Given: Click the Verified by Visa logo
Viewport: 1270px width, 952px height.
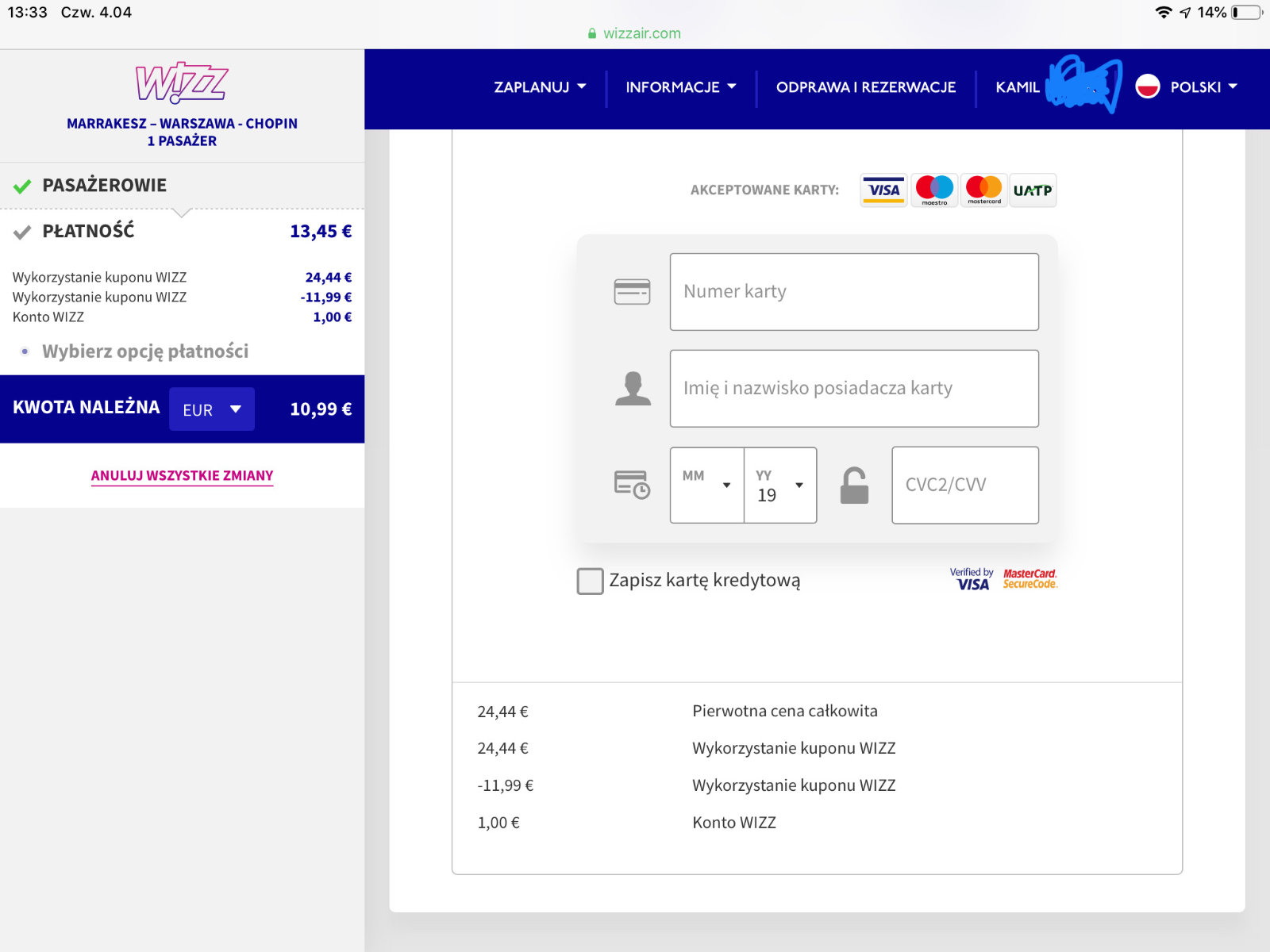Looking at the screenshot, I should point(971,579).
